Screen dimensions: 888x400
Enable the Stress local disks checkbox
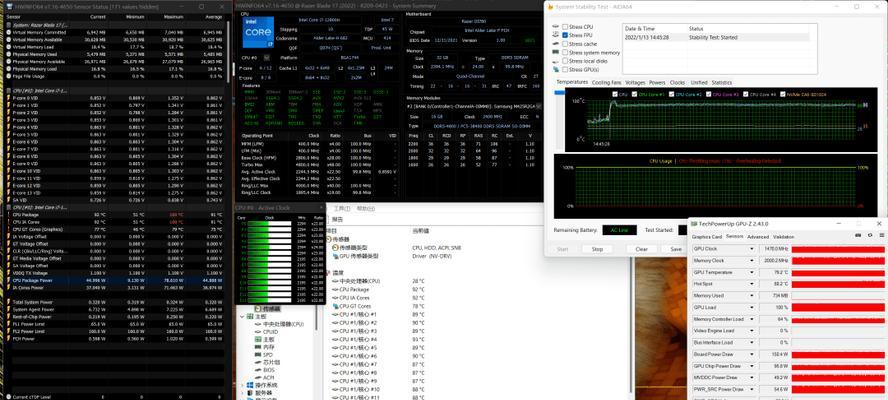(x=565, y=61)
